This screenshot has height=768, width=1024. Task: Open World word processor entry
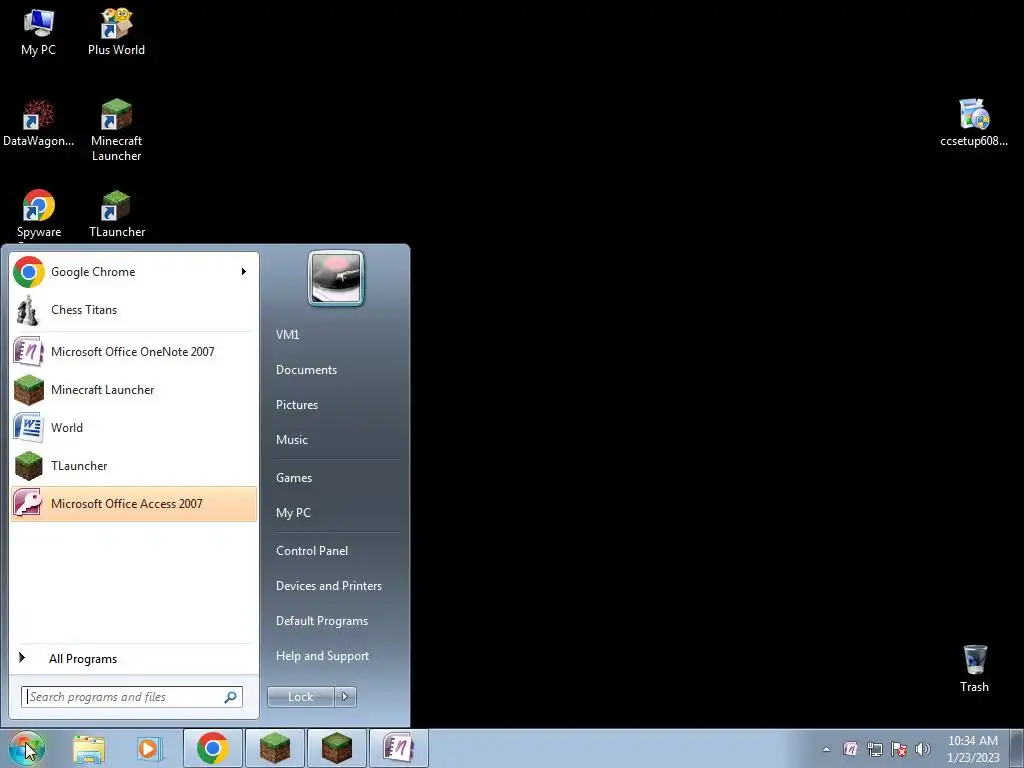(134, 427)
